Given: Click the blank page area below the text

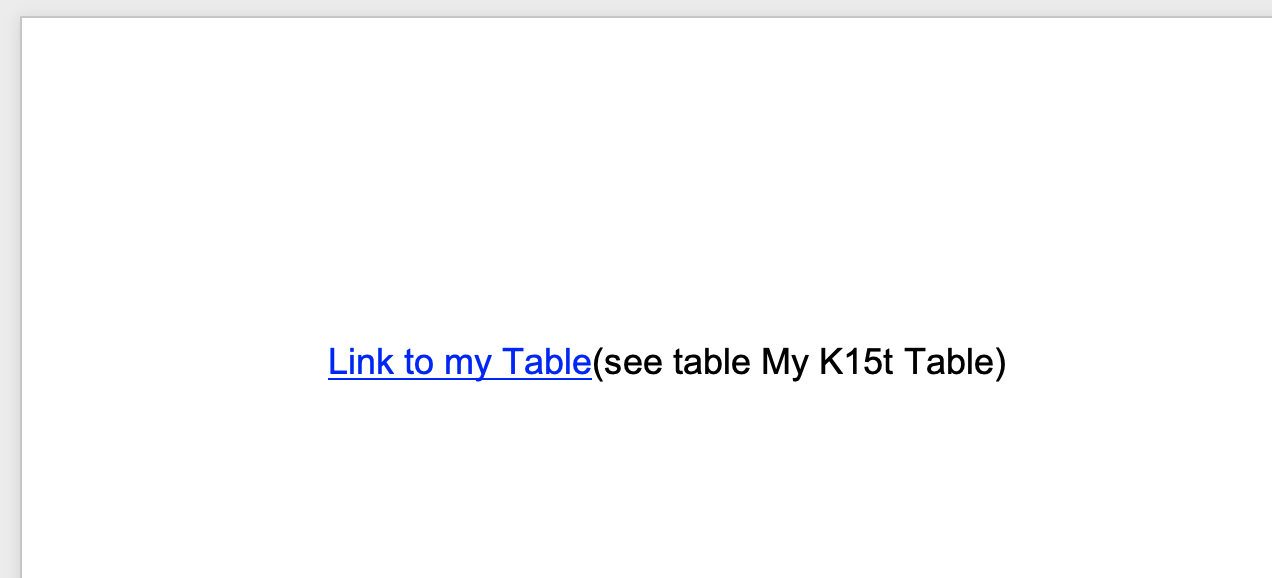Looking at the screenshot, I should tap(640, 480).
